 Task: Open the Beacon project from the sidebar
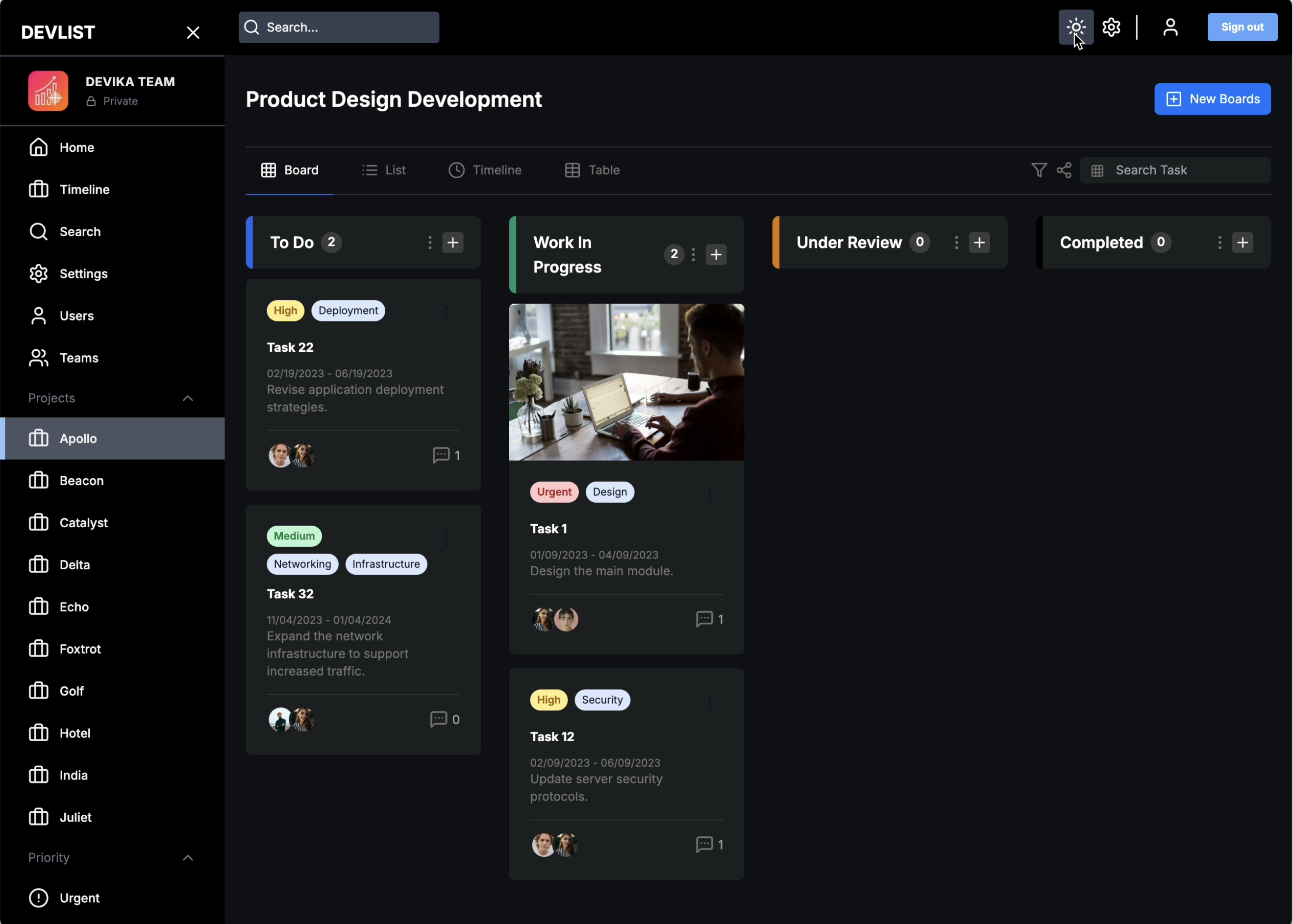(81, 480)
